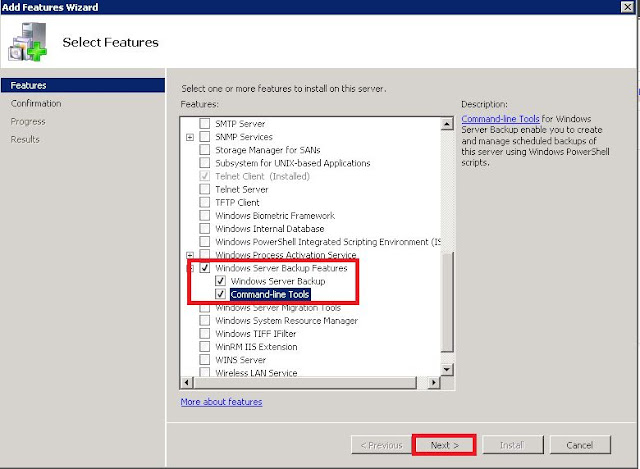Image resolution: width=640 pixels, height=469 pixels.
Task: Select the Telnet Client (Installed) row
Action: click(262, 176)
